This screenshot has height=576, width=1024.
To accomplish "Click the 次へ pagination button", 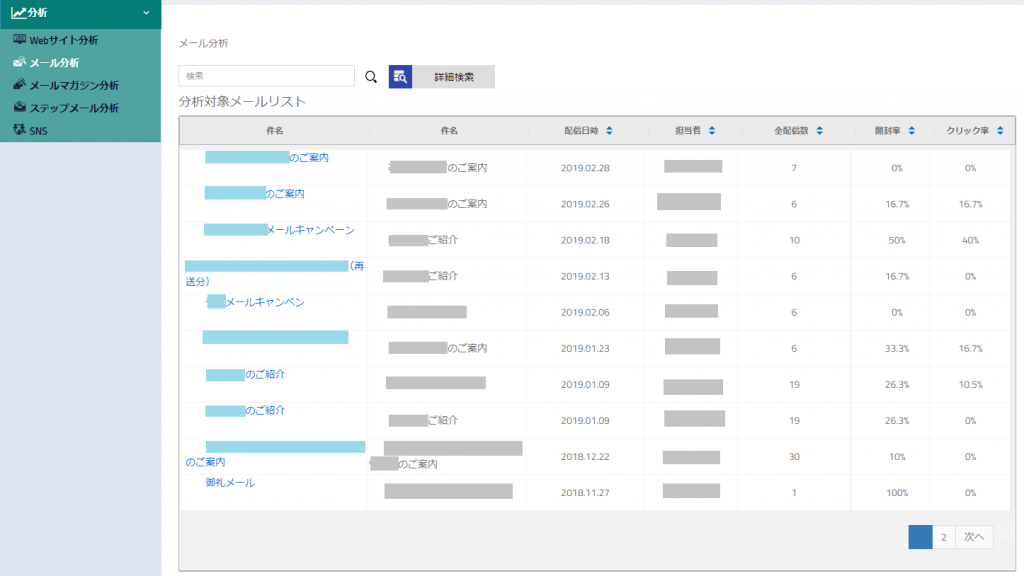I will point(974,537).
